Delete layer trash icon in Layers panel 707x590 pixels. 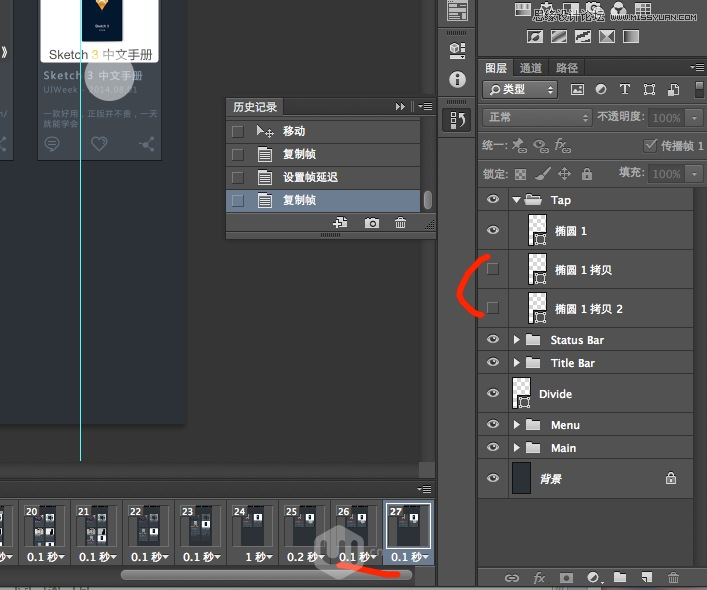click(673, 577)
